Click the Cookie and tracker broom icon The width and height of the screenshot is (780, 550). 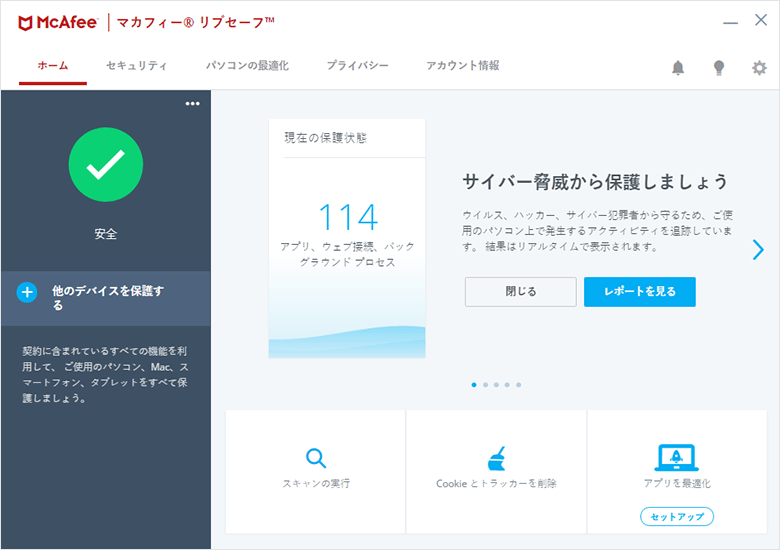tap(496, 458)
